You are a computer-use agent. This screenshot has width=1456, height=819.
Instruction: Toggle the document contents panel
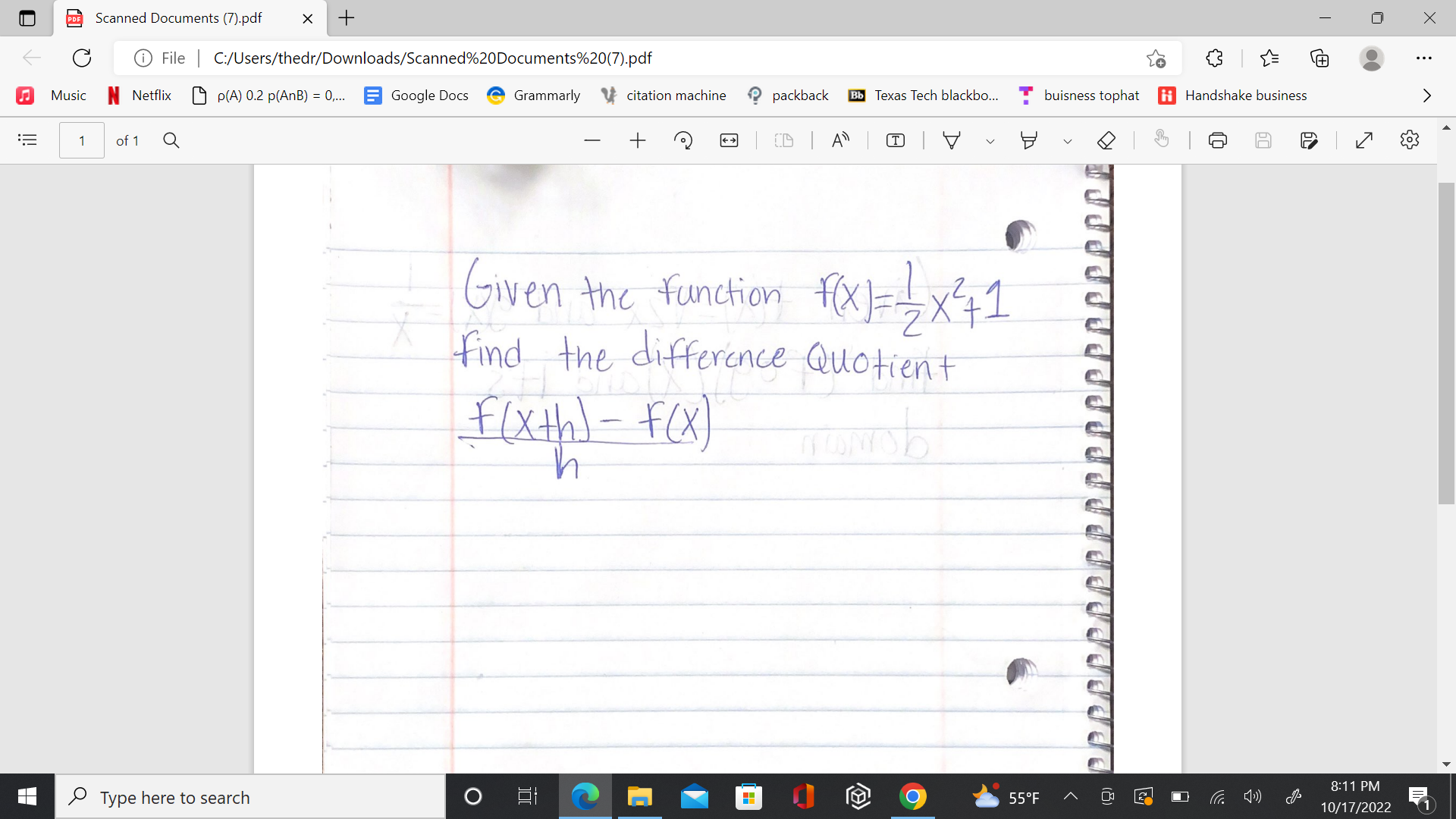point(27,140)
